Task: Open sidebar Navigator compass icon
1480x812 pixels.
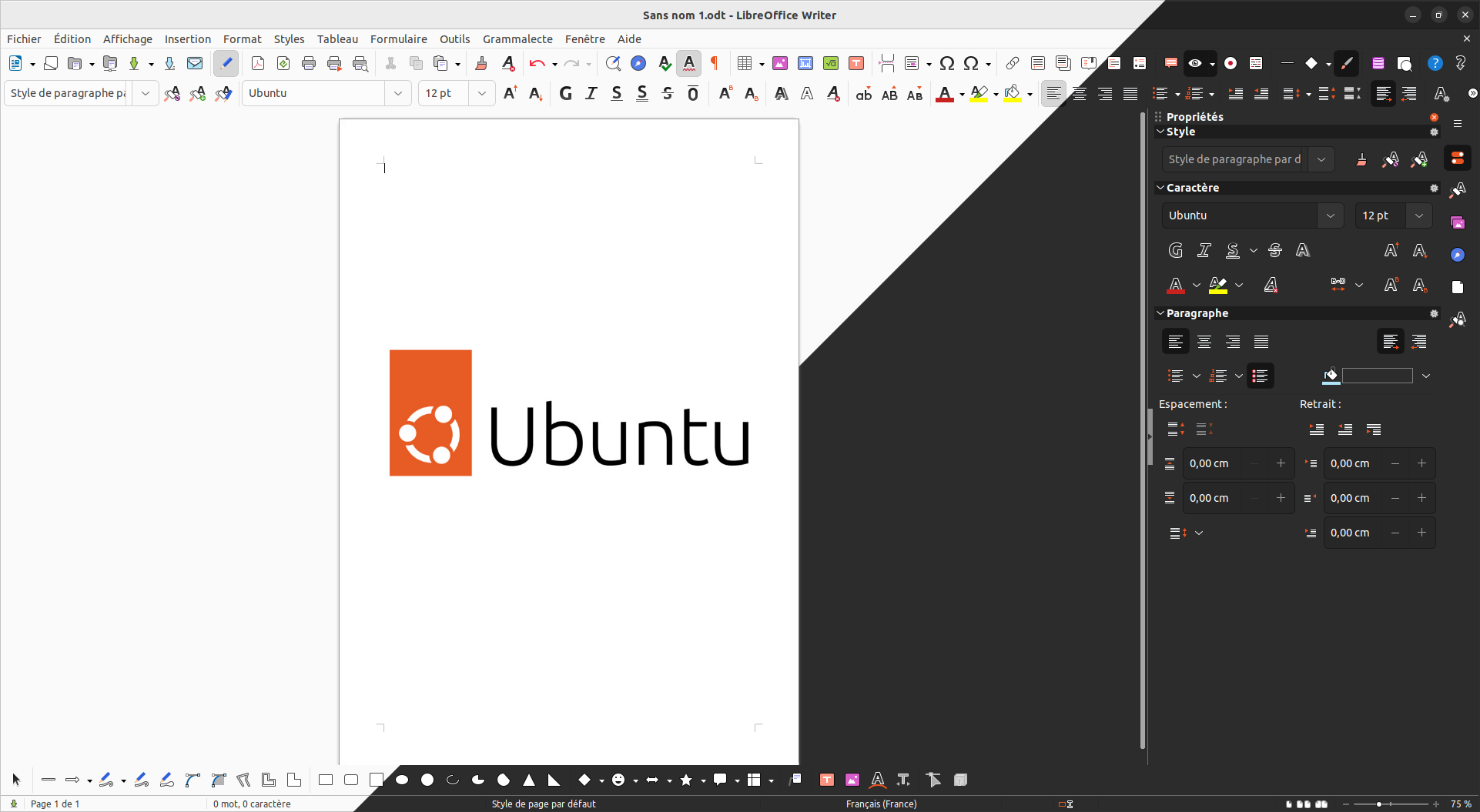Action: 1458,255
